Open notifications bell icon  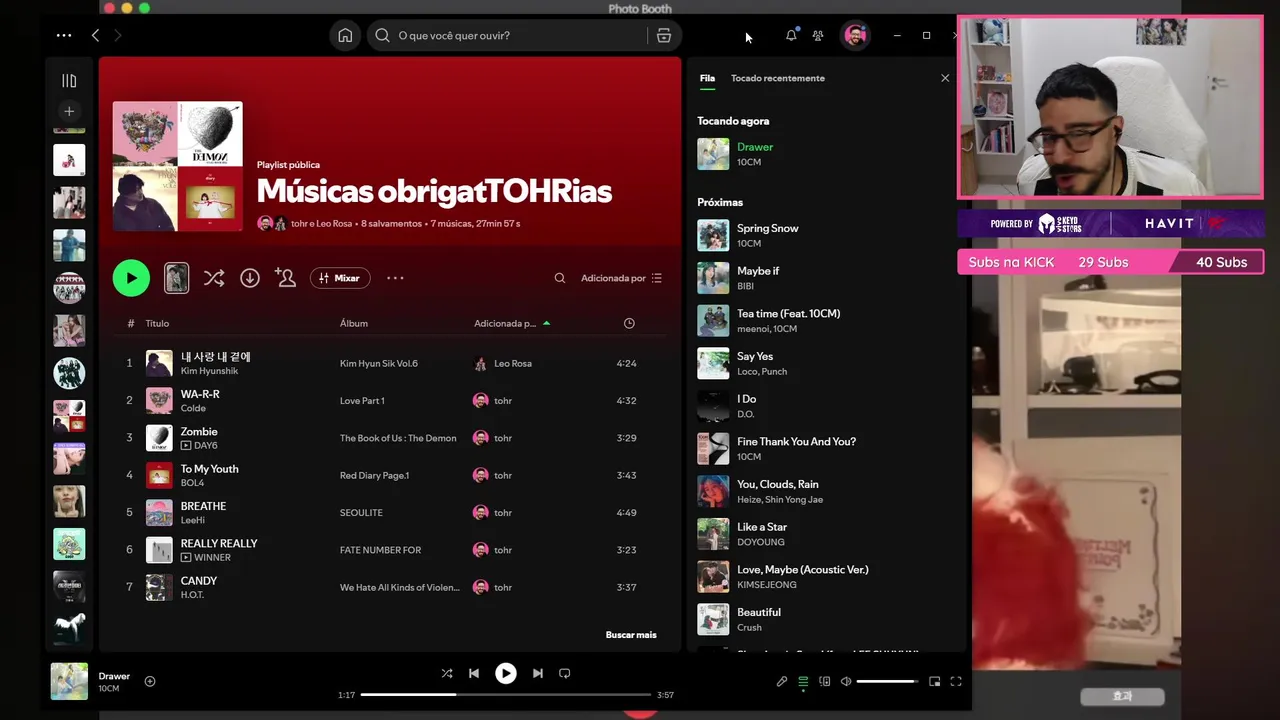pyautogui.click(x=791, y=35)
